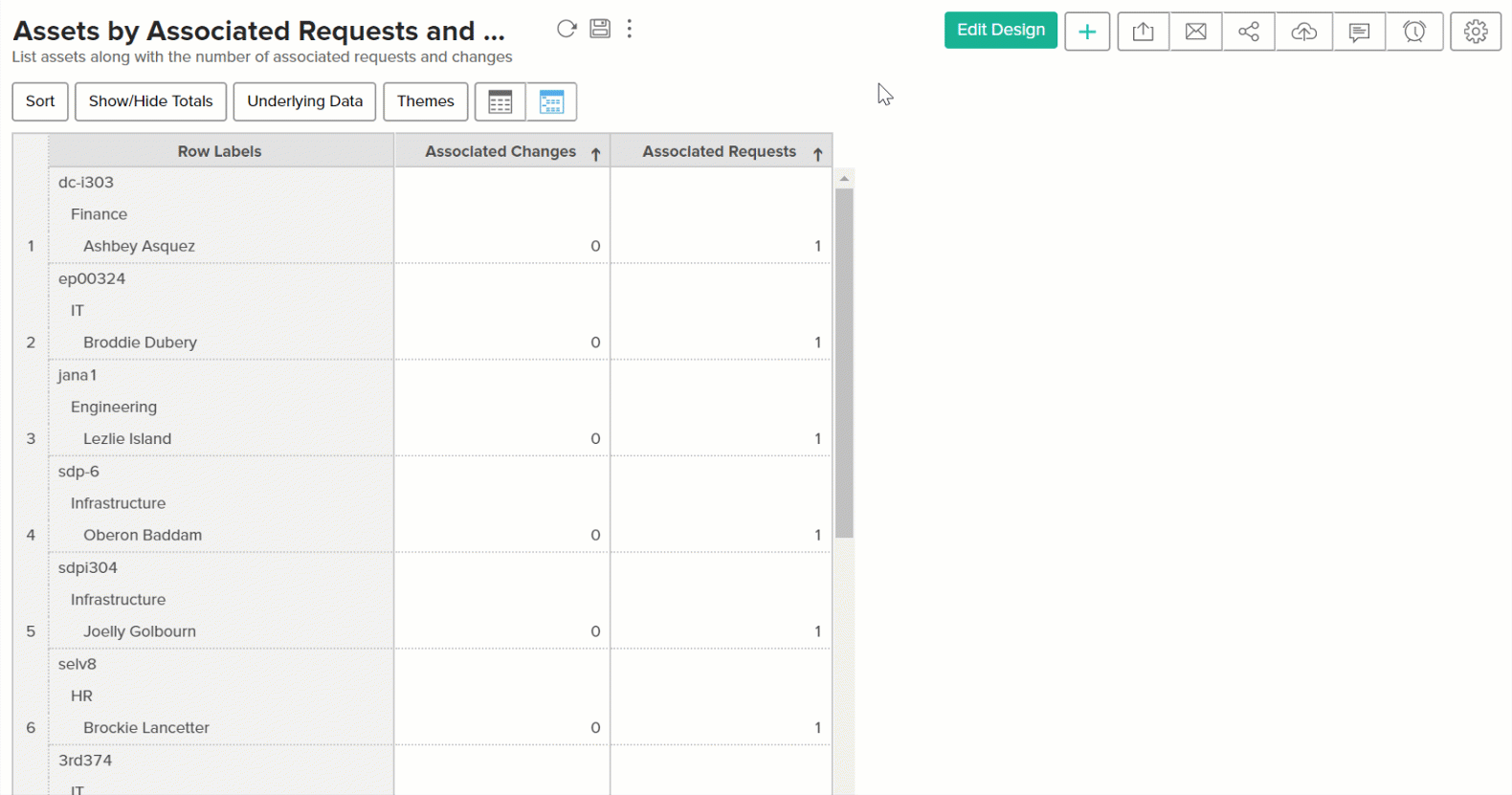Screen dimensions: 1512x795
Task: Click the schedule alarm clock icon
Action: coord(1414,32)
